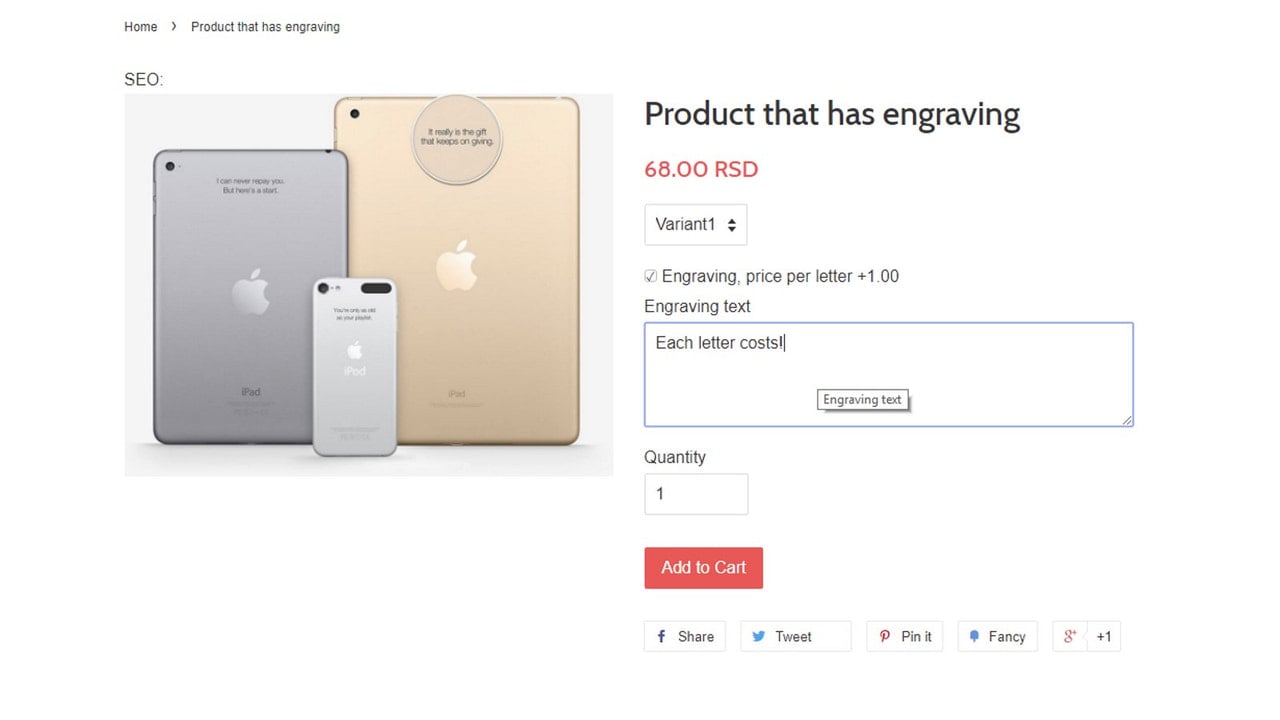This screenshot has width=1280, height=720.
Task: Open Product that has engraving breadcrumb
Action: point(266,27)
